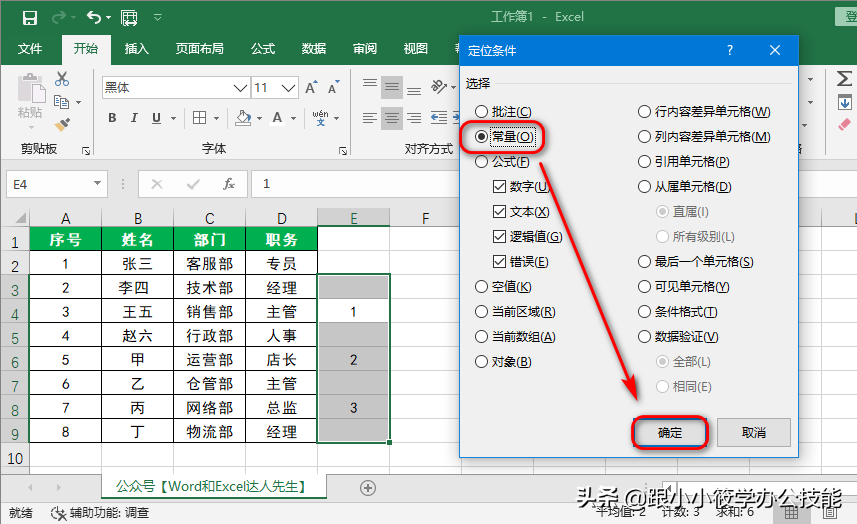
Task: Open the font group dialog launcher
Action: tap(343, 151)
